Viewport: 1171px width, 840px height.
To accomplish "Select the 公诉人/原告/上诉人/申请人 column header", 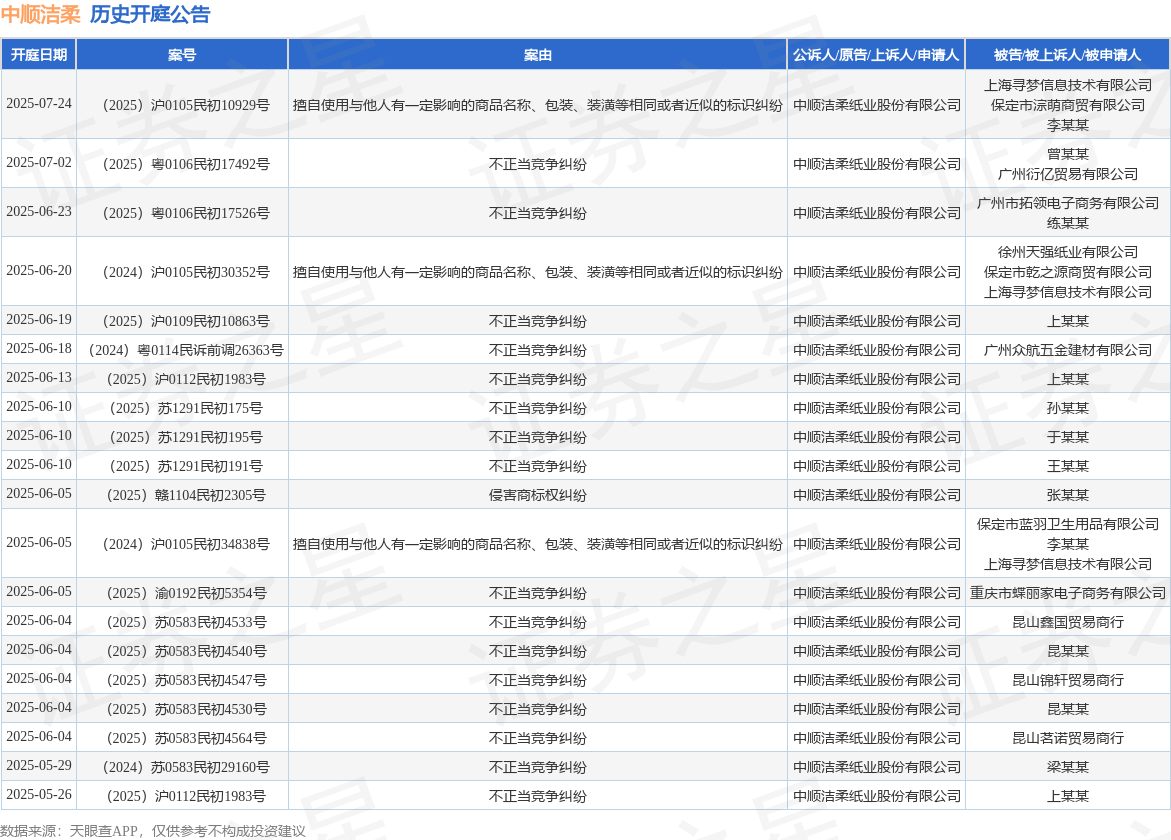I will tap(876, 55).
